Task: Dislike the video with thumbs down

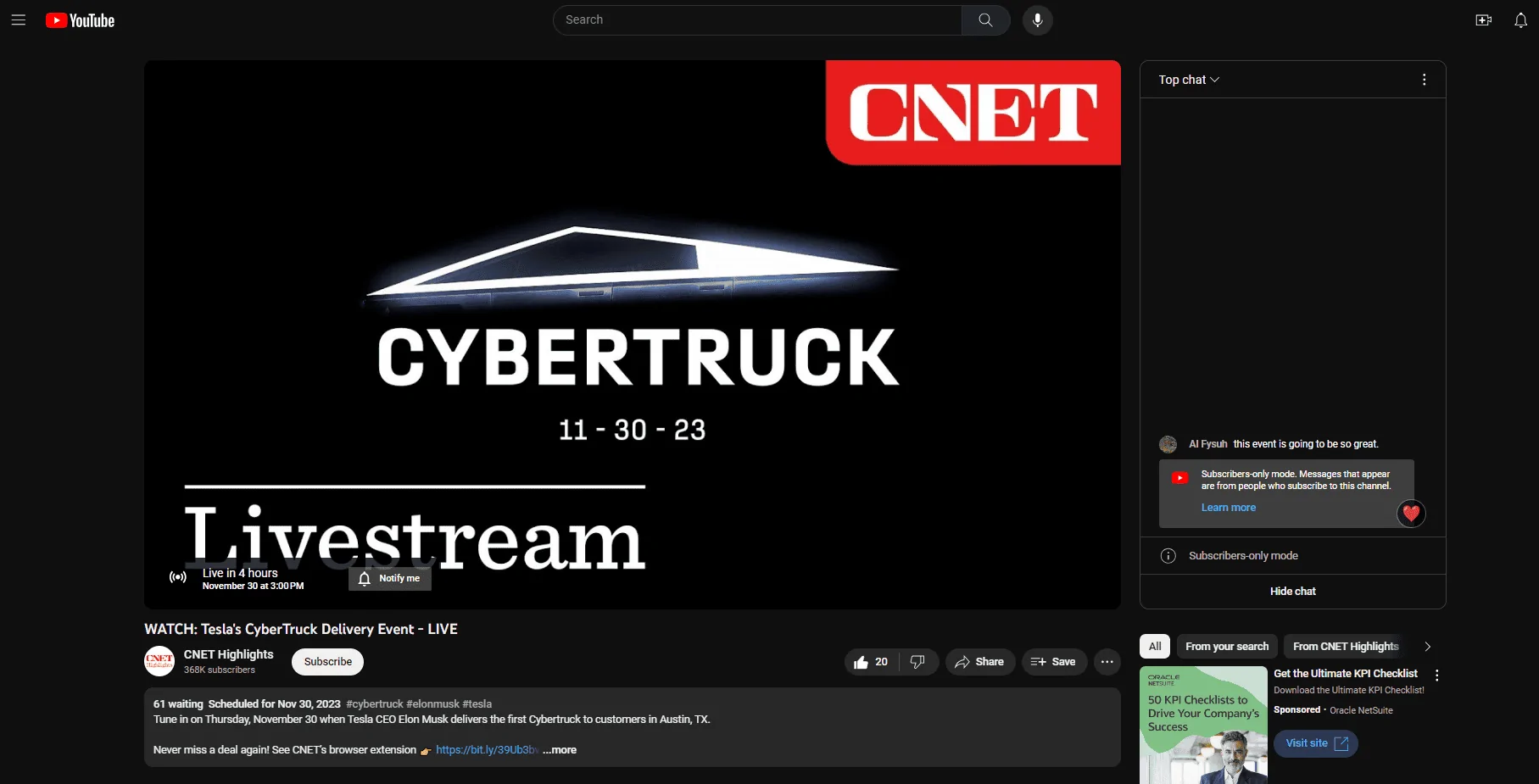Action: pos(917,662)
